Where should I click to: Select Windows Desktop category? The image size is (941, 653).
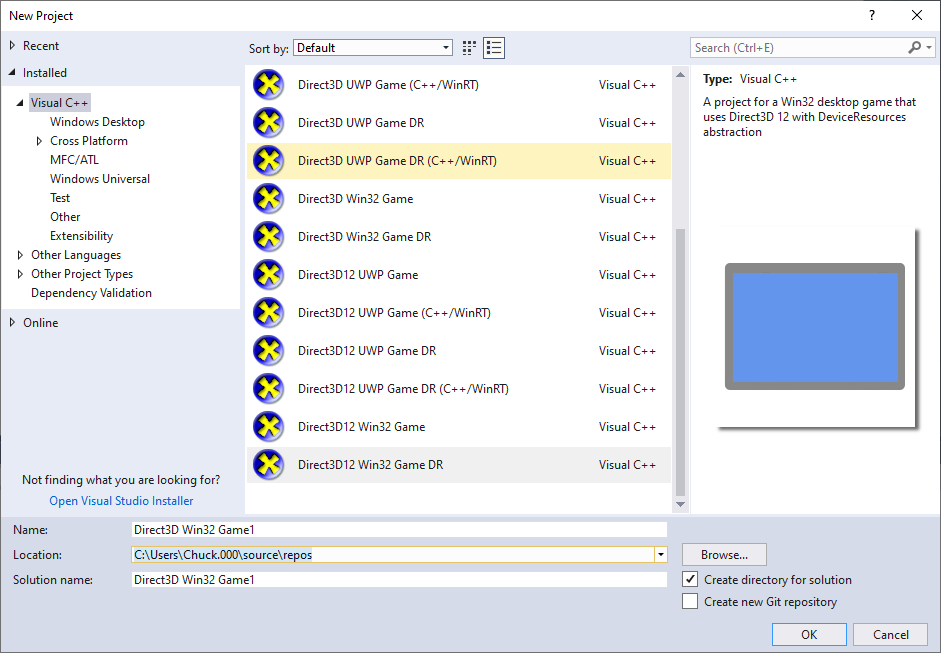click(x=97, y=122)
